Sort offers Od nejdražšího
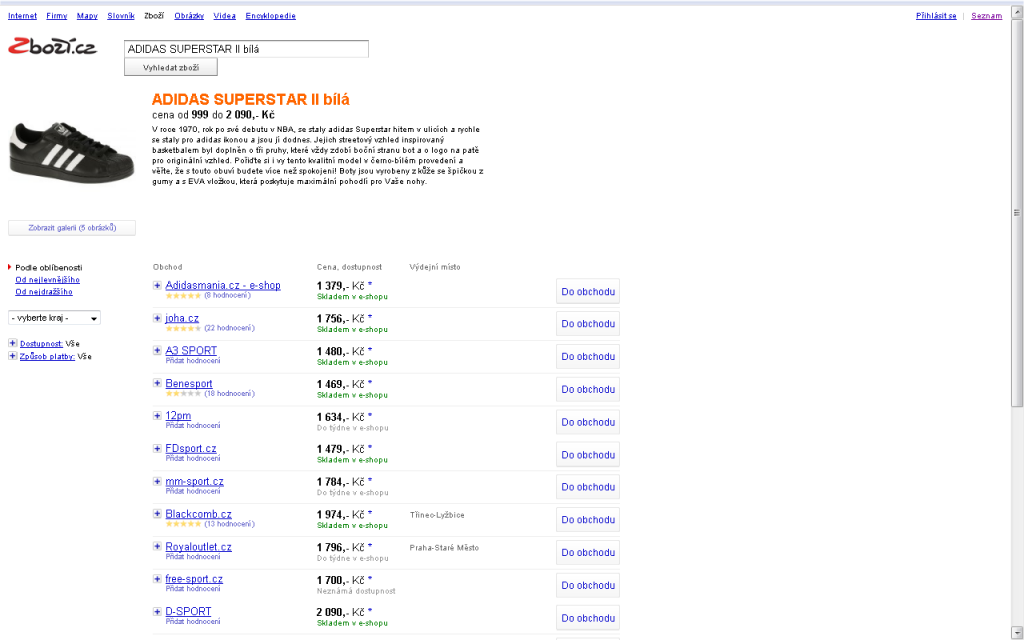 click(x=44, y=292)
